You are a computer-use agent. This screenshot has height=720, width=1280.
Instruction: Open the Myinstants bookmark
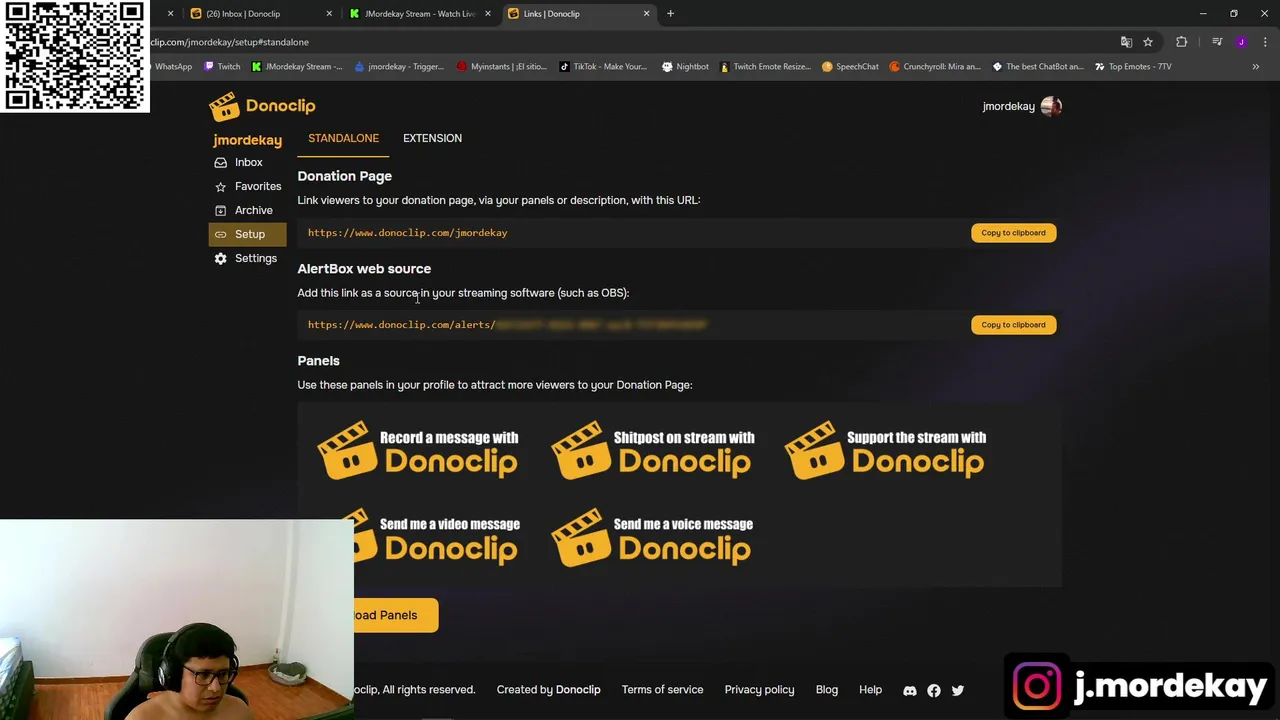point(501,67)
